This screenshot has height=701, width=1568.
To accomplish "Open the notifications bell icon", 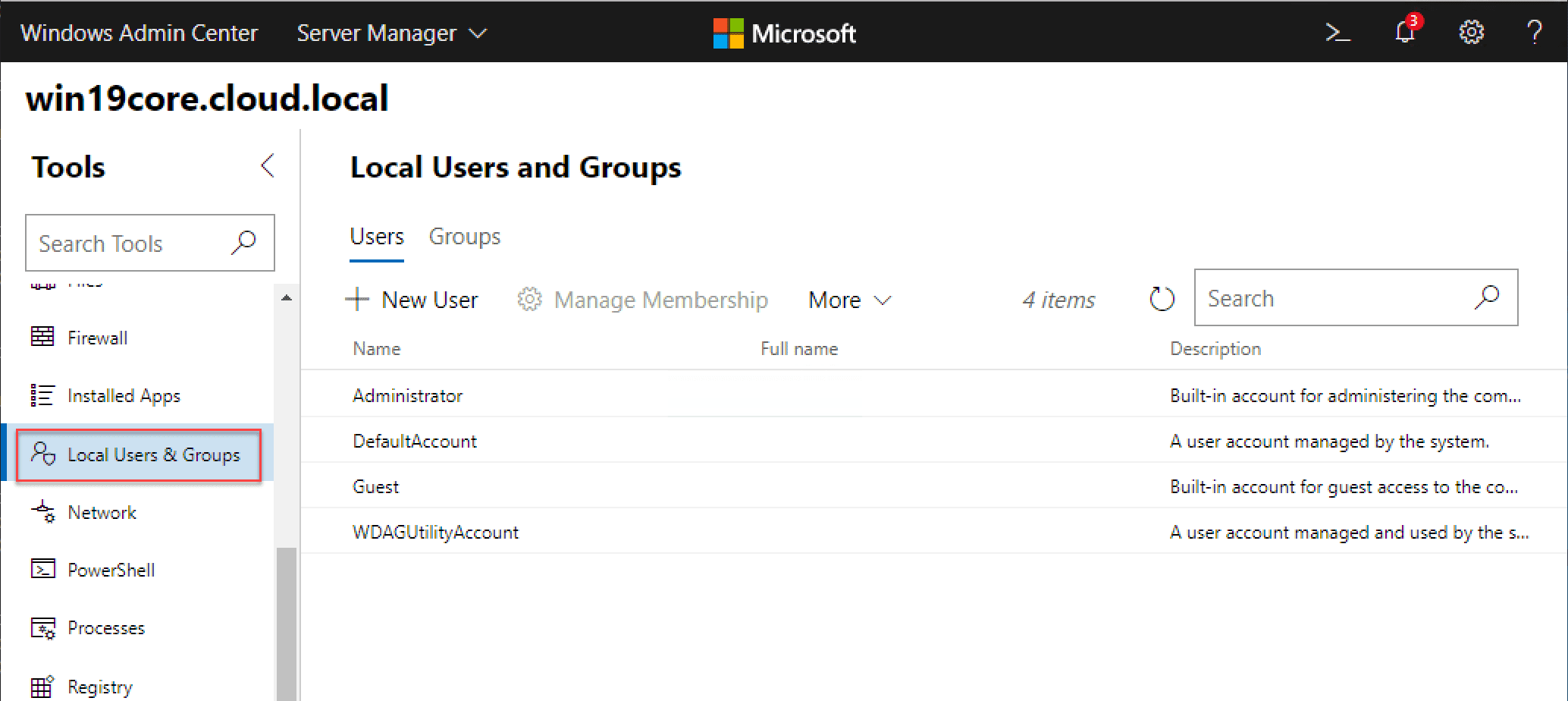I will 1405,33.
